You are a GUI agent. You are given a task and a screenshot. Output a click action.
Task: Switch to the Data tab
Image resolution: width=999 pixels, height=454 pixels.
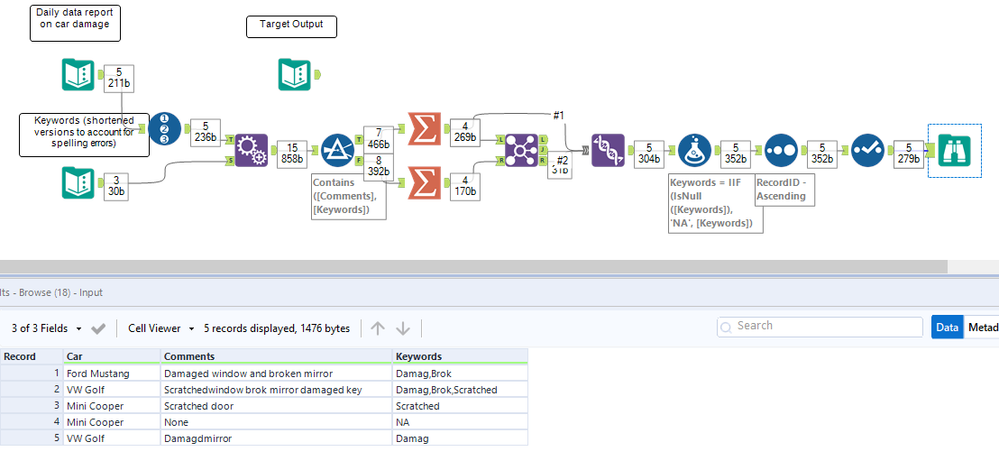pyautogui.click(x=947, y=327)
